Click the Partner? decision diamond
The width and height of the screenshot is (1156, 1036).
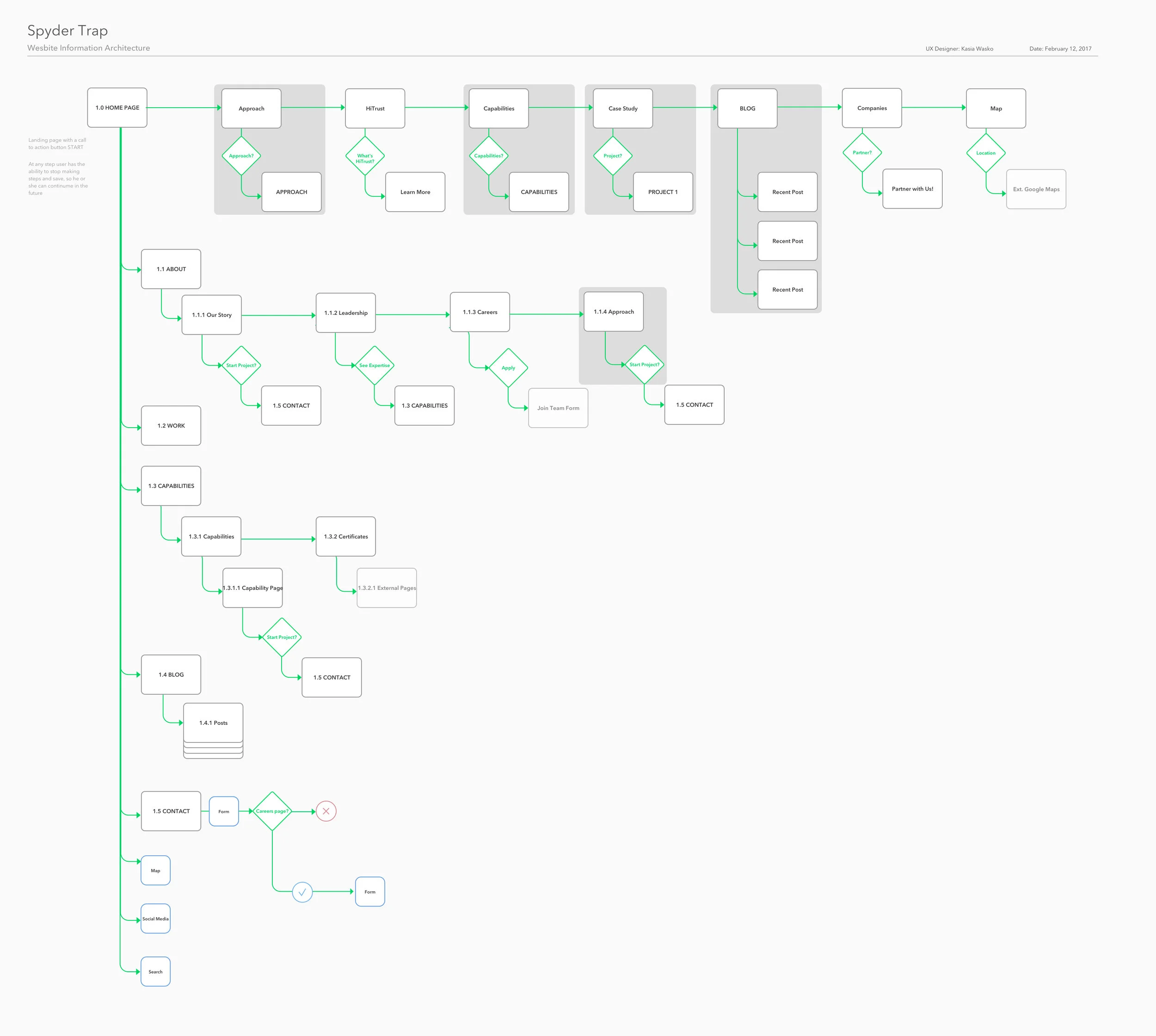pos(862,153)
